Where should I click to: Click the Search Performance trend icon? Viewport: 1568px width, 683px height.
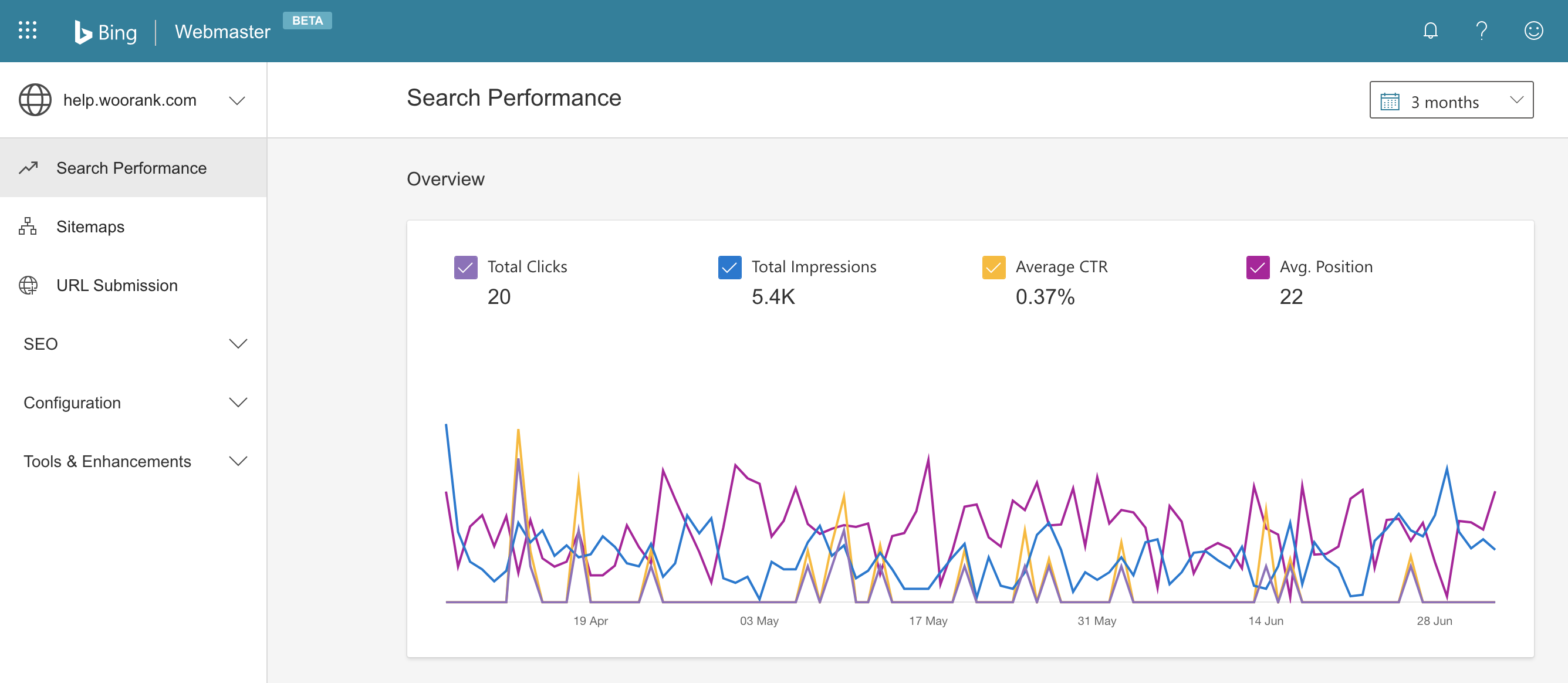[28, 168]
